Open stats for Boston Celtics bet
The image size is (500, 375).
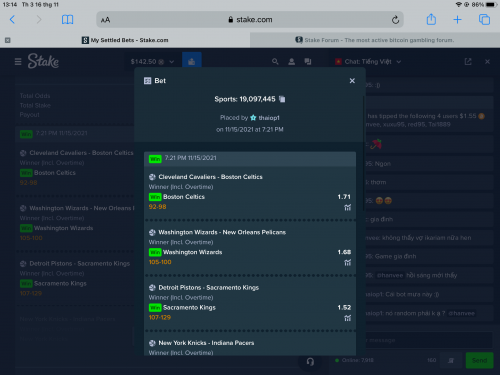tap(347, 208)
